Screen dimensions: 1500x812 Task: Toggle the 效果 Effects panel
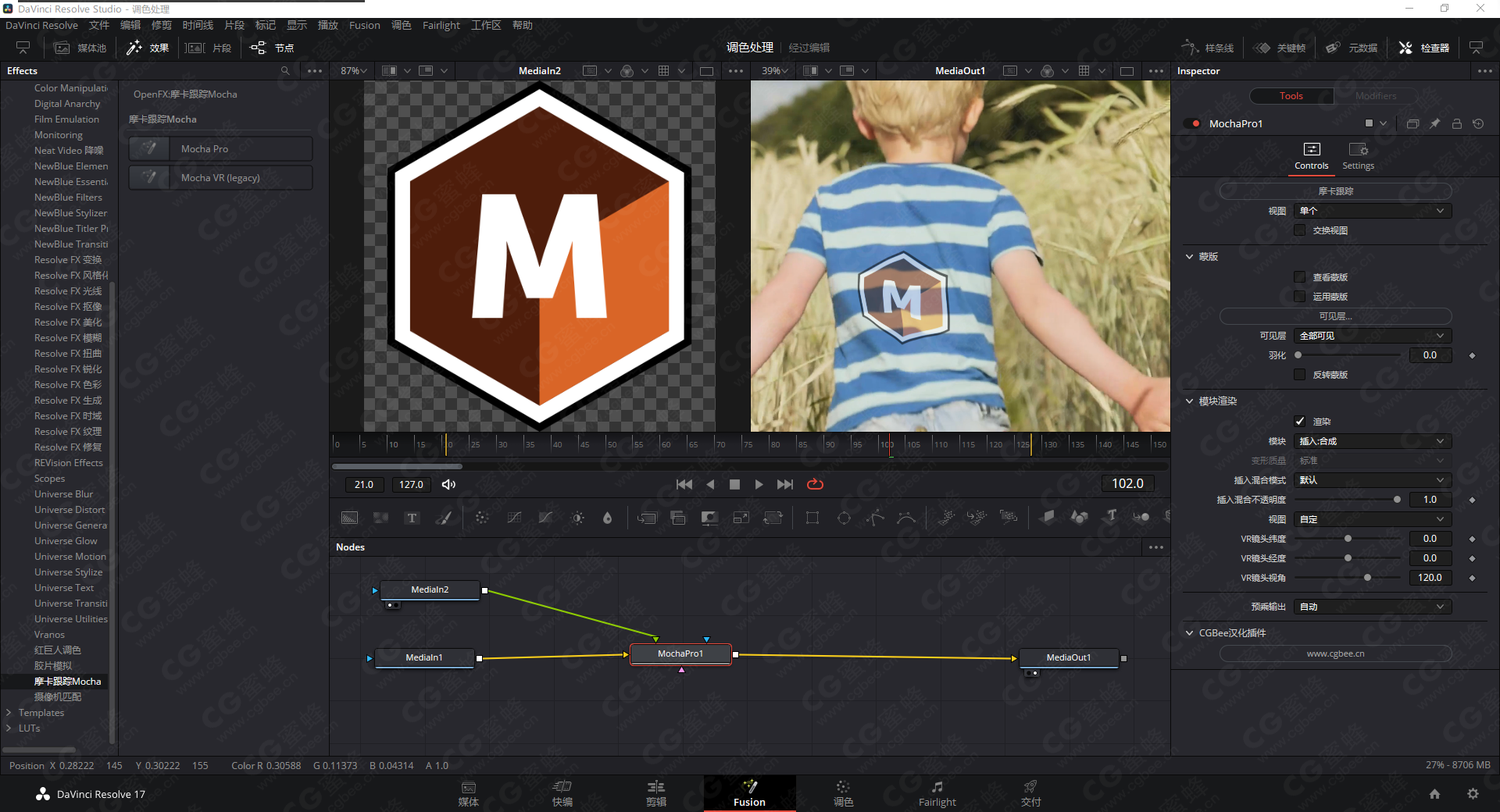[x=148, y=48]
